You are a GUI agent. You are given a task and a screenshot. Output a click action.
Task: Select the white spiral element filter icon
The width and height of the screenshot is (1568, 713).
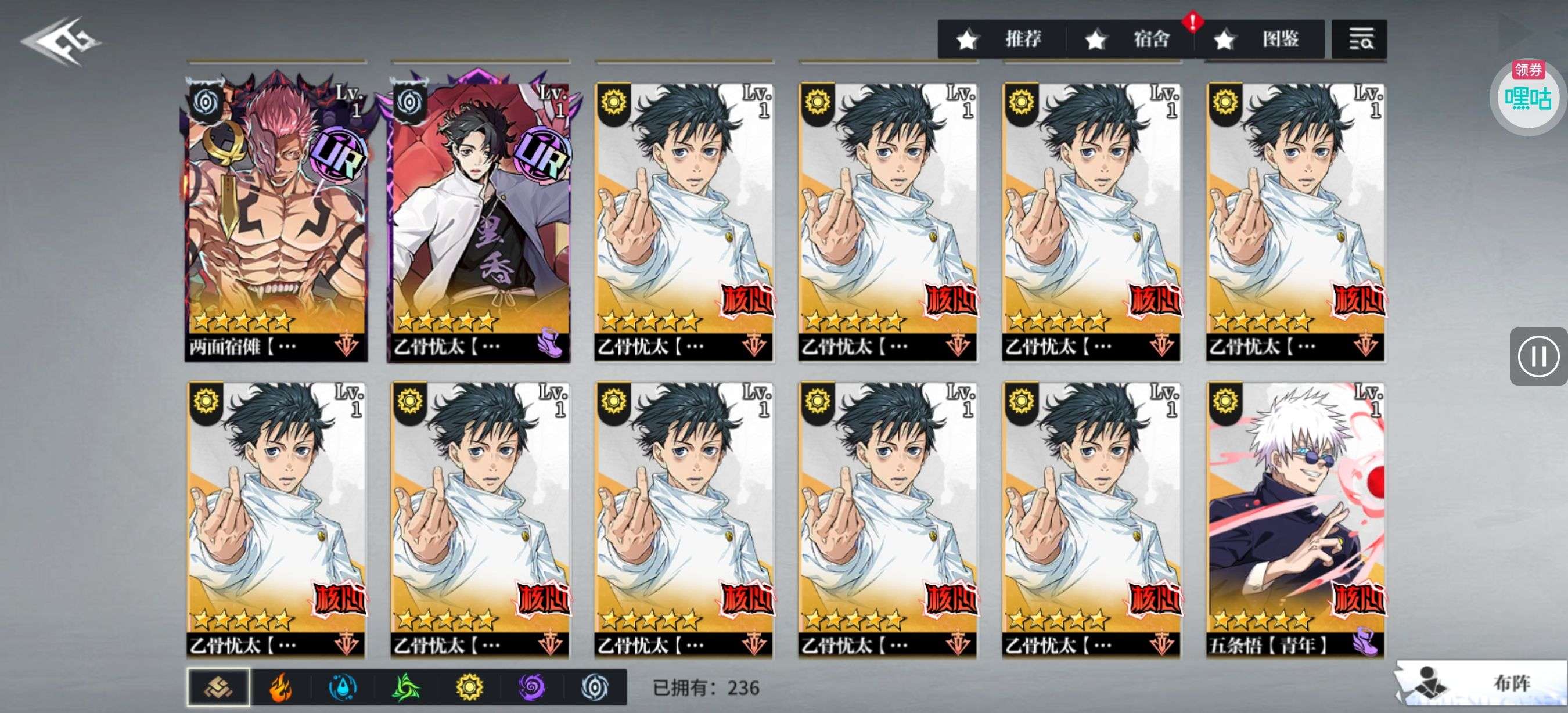[x=595, y=688]
